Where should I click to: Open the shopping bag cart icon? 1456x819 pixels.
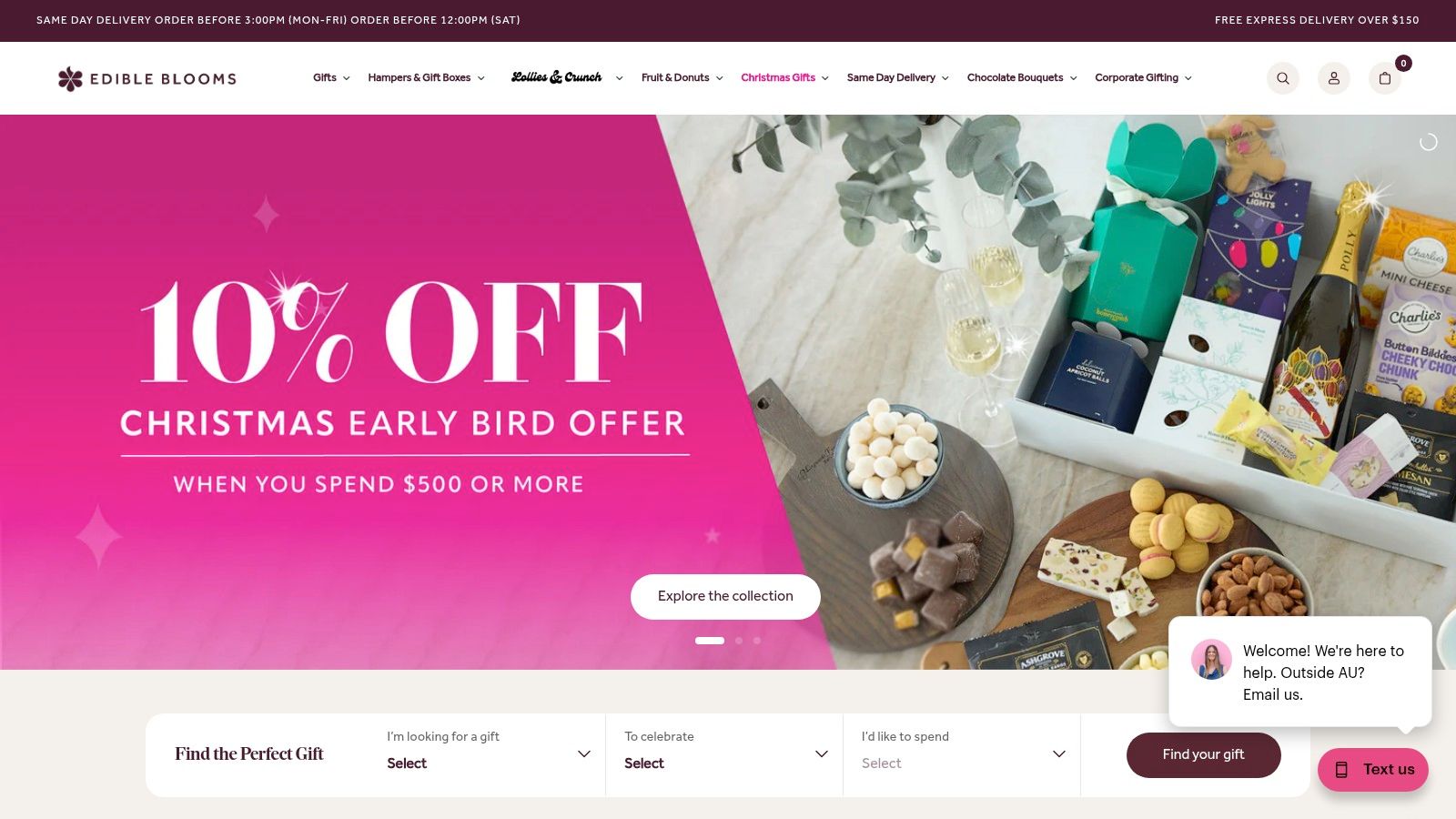coord(1385,78)
